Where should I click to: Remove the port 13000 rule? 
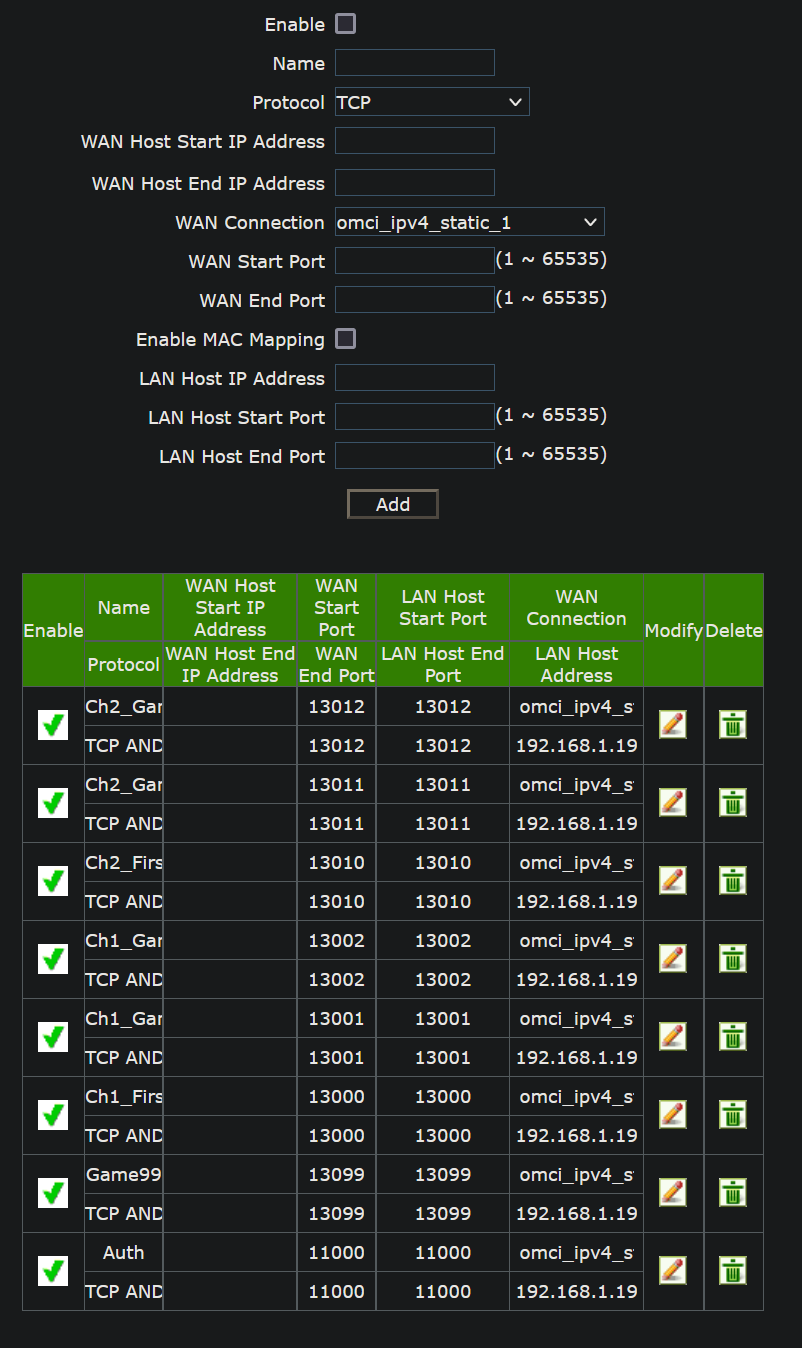[733, 1114]
